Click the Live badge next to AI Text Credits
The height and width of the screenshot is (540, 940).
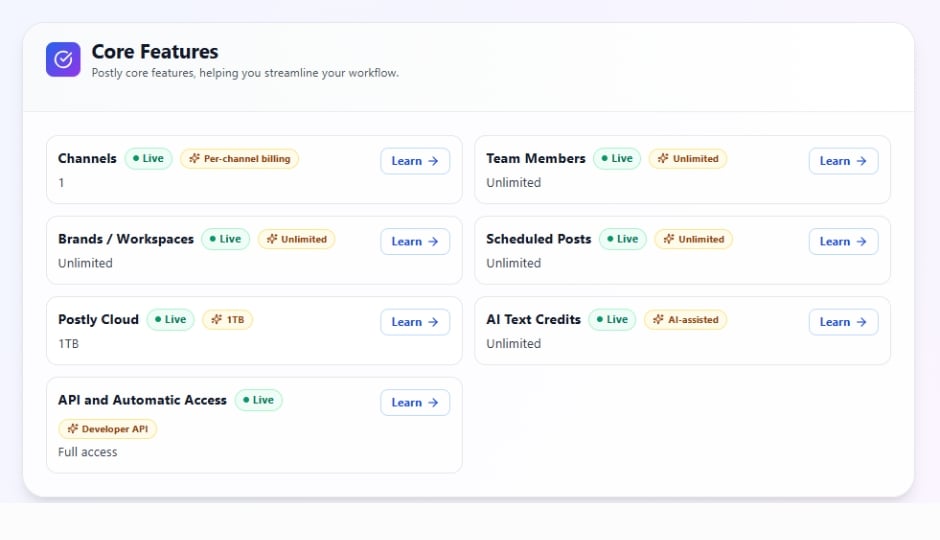(612, 319)
